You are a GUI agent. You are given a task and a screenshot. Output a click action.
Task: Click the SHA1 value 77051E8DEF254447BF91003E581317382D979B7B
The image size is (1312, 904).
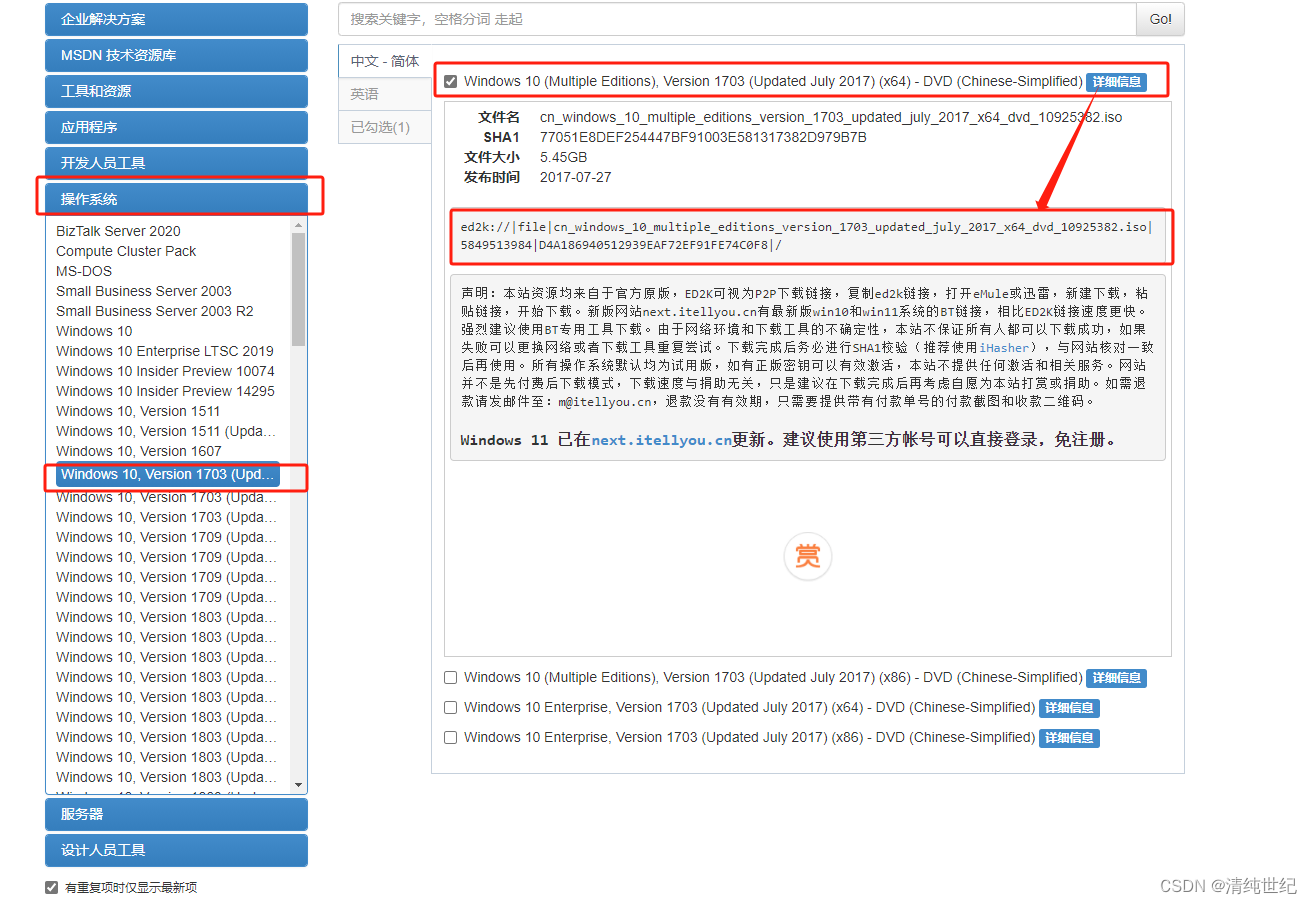pyautogui.click(x=703, y=137)
